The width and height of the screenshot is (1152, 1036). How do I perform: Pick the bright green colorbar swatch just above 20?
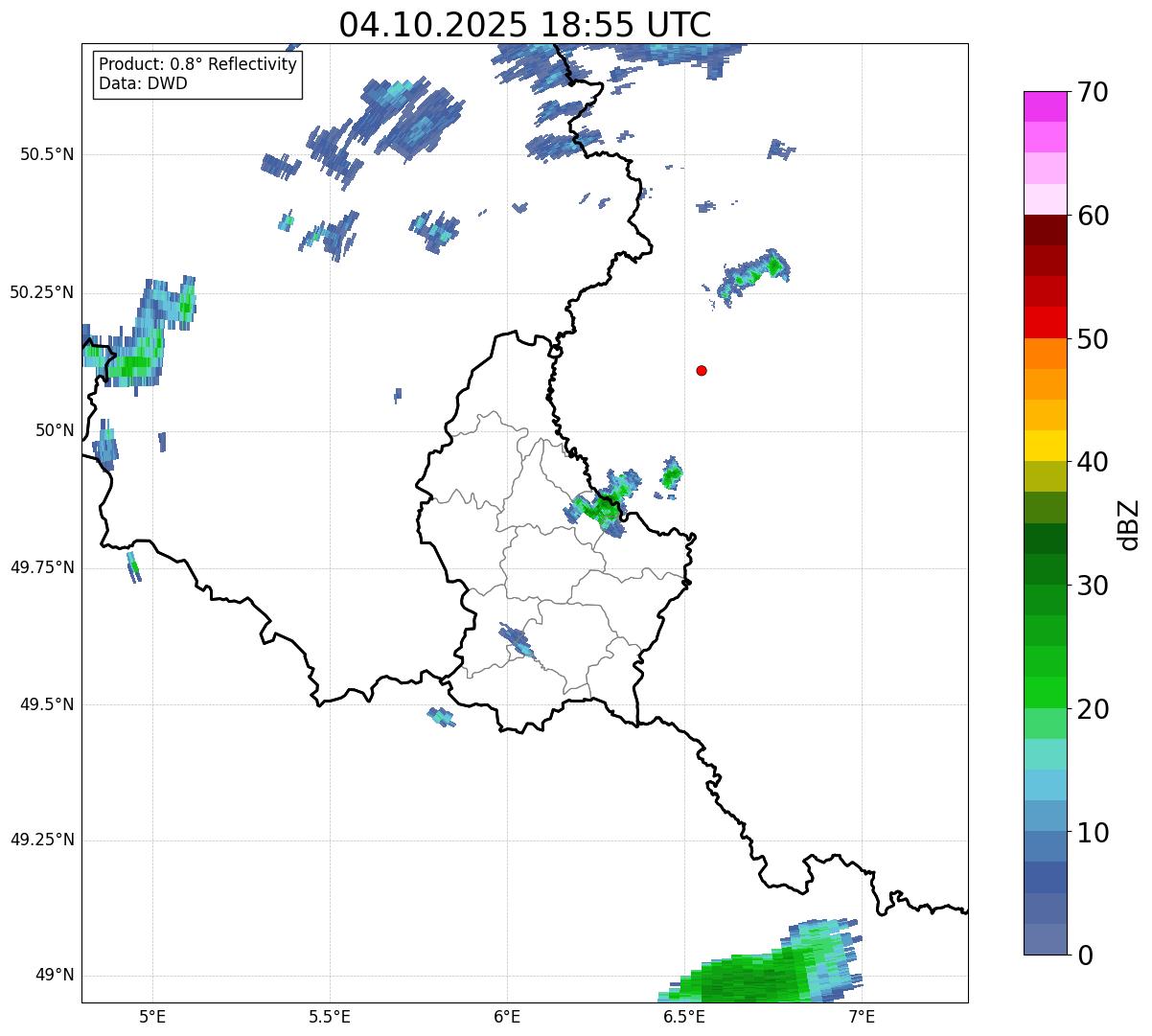(x=1045, y=693)
